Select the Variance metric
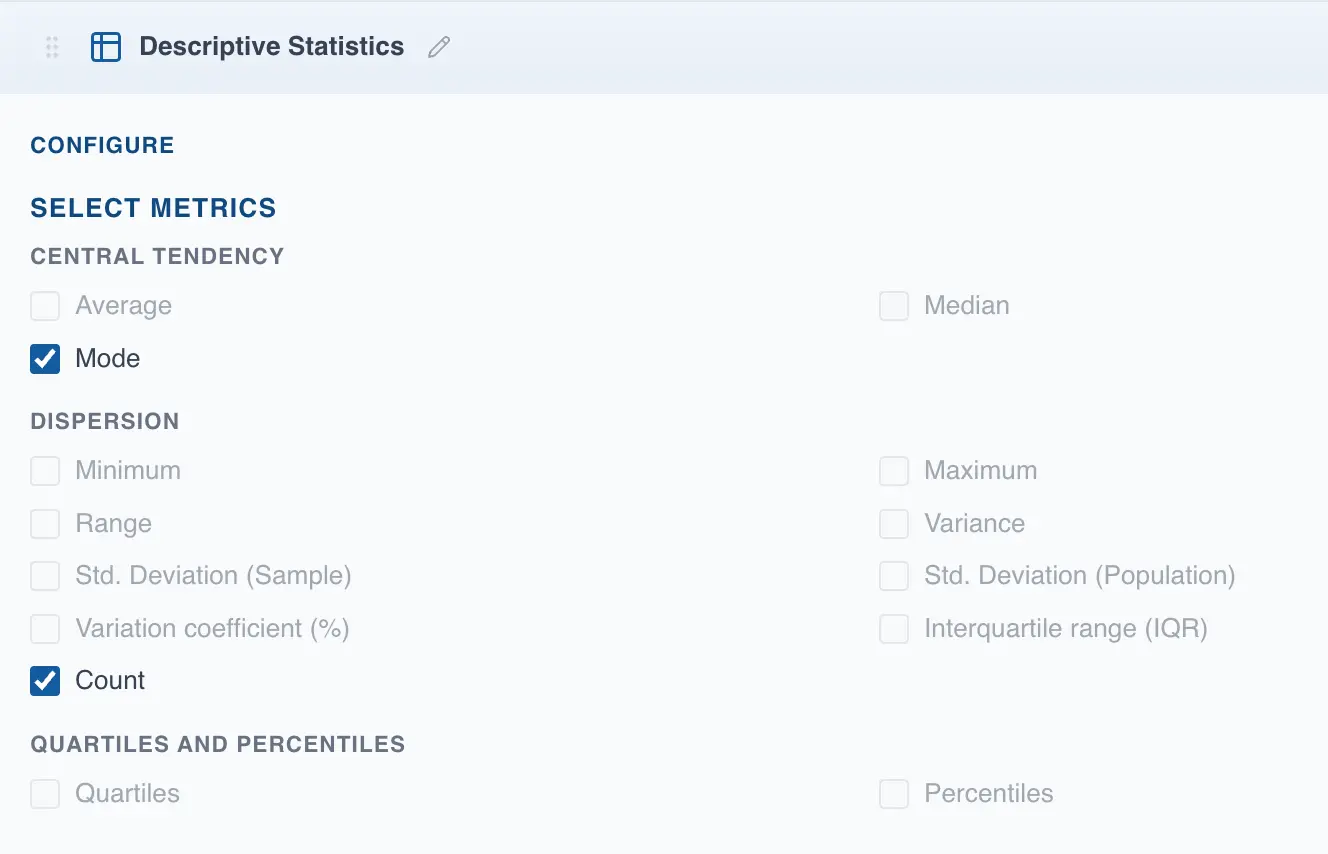The image size is (1328, 854). pos(893,523)
